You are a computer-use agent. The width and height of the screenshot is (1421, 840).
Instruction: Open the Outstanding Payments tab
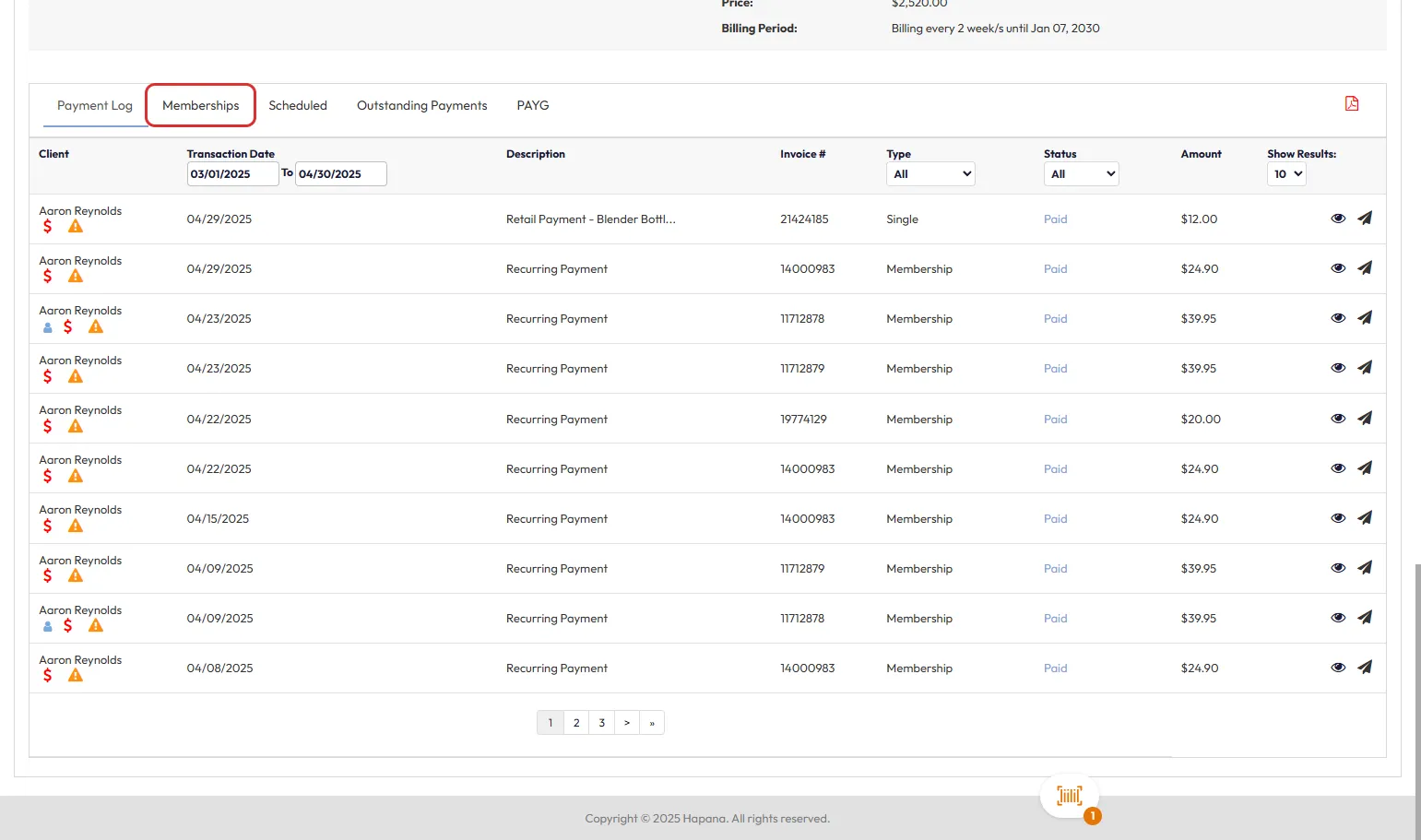click(x=421, y=106)
